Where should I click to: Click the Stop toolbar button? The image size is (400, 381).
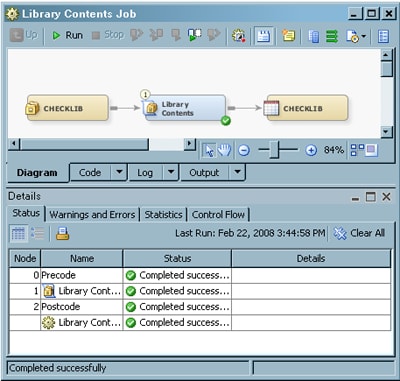coord(108,35)
